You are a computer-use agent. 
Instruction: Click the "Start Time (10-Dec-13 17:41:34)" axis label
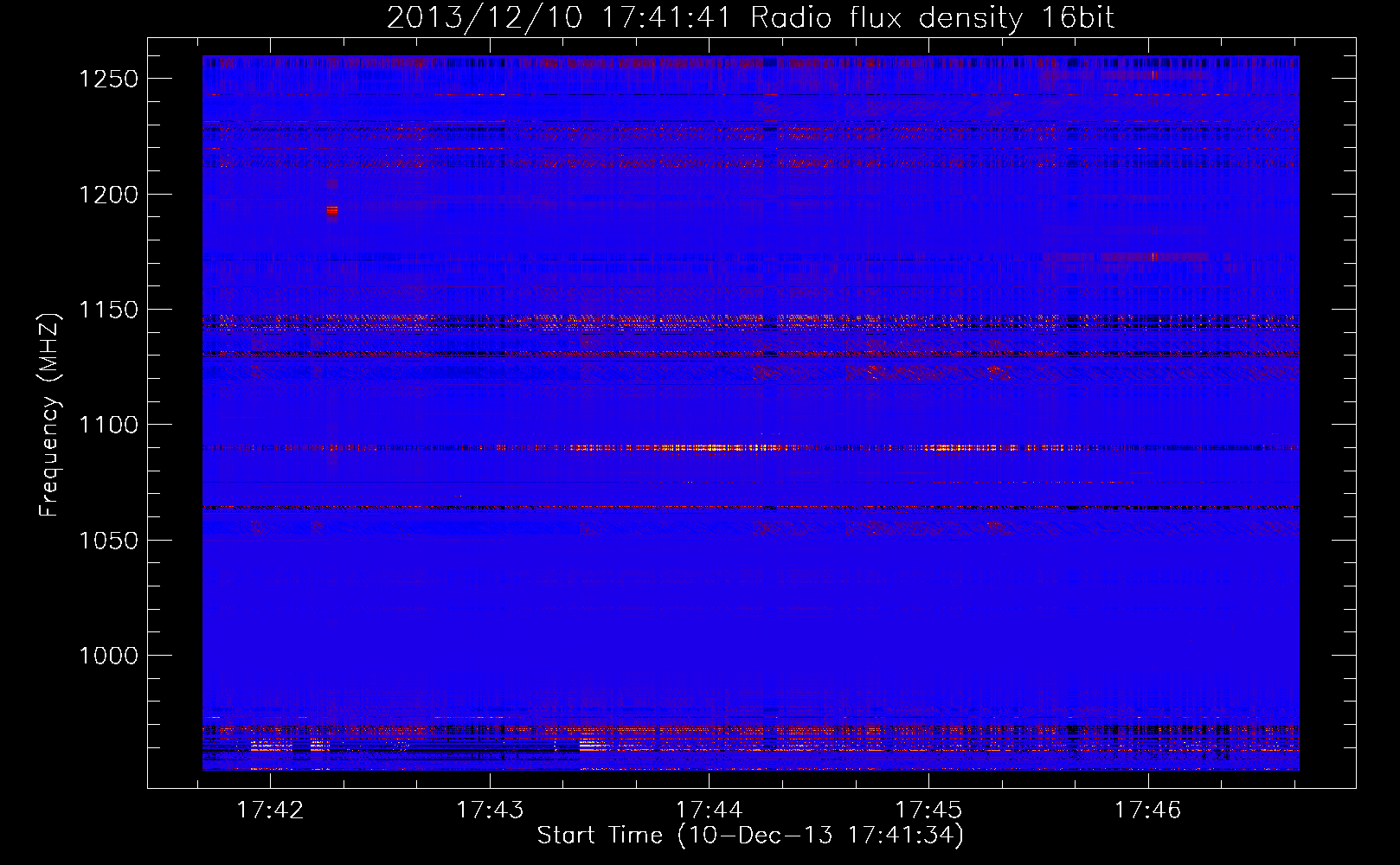[750, 836]
